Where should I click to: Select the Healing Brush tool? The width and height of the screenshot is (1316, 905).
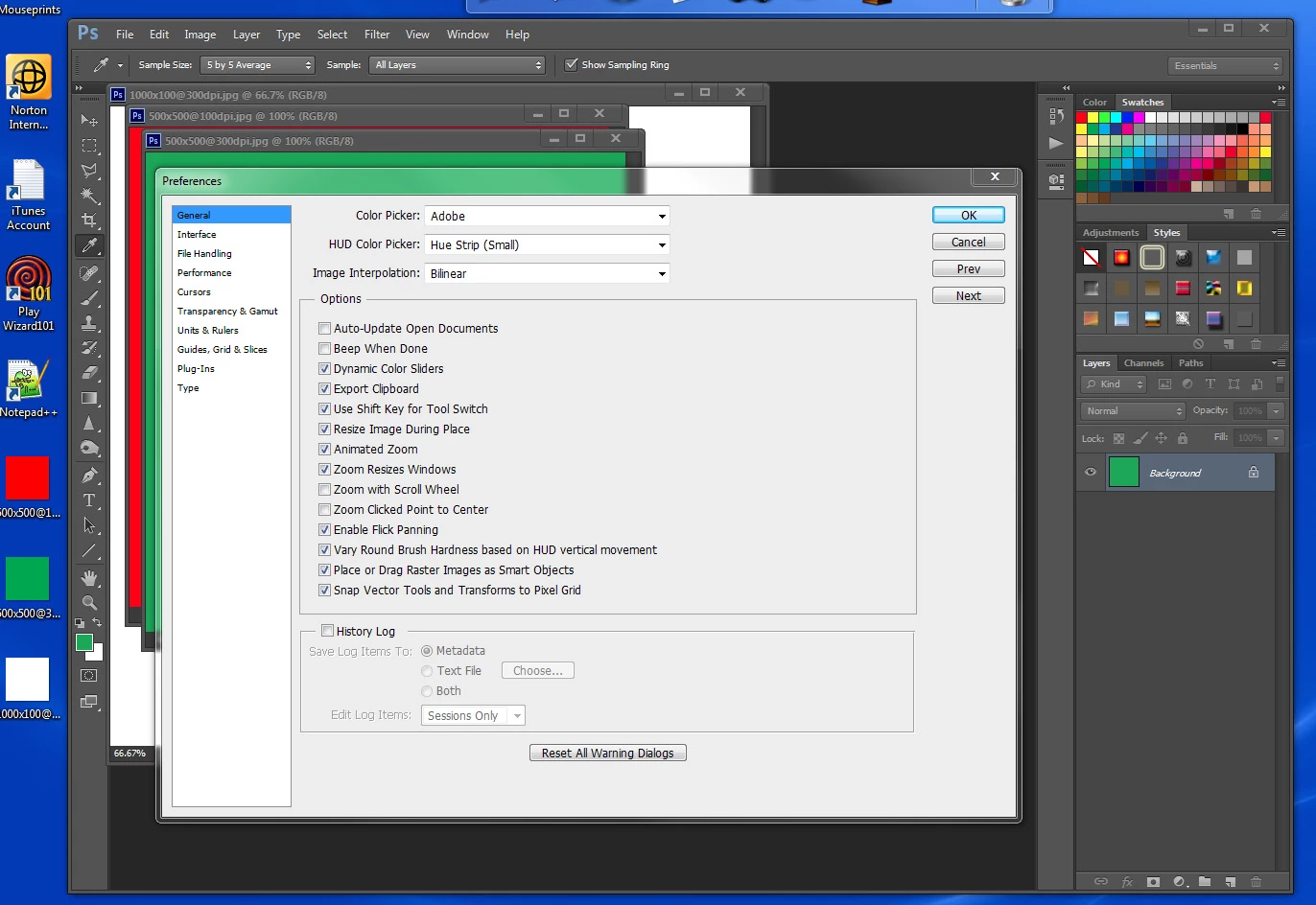click(x=89, y=273)
